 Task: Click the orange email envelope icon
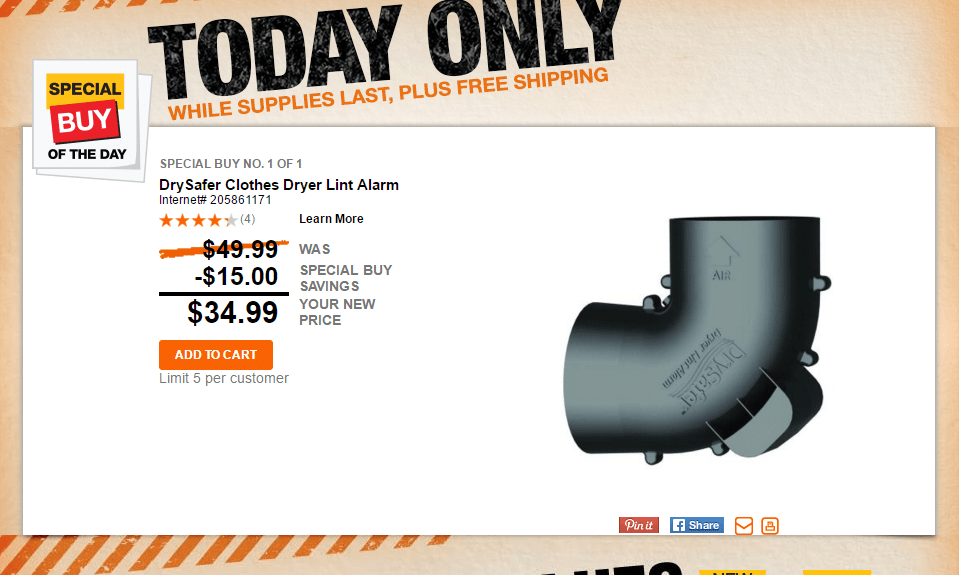tap(744, 526)
